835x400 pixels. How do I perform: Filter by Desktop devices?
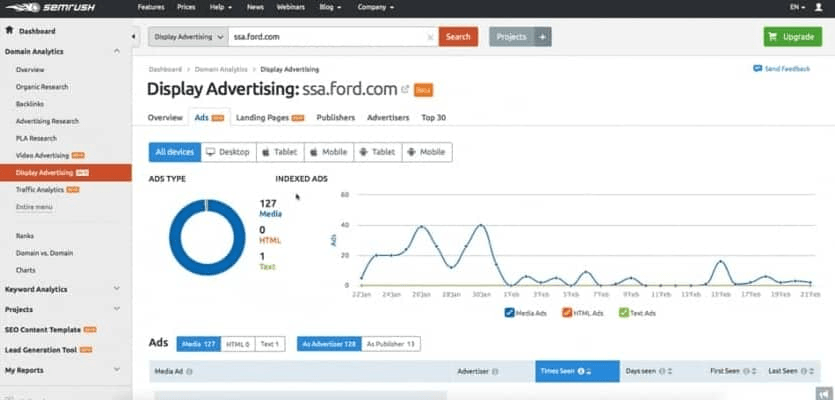tap(228, 152)
